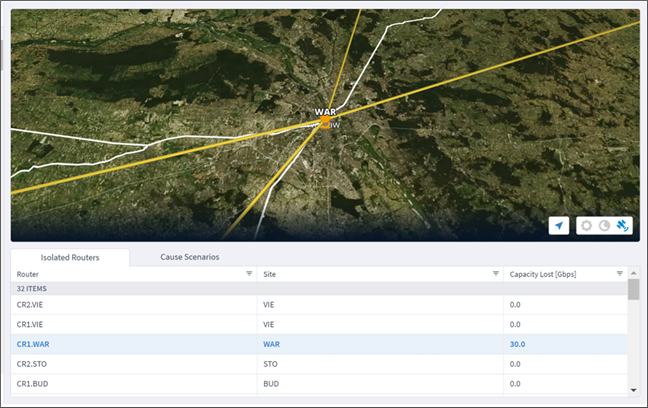Select the Isolated Routers tab
The width and height of the screenshot is (648, 408).
[70, 258]
